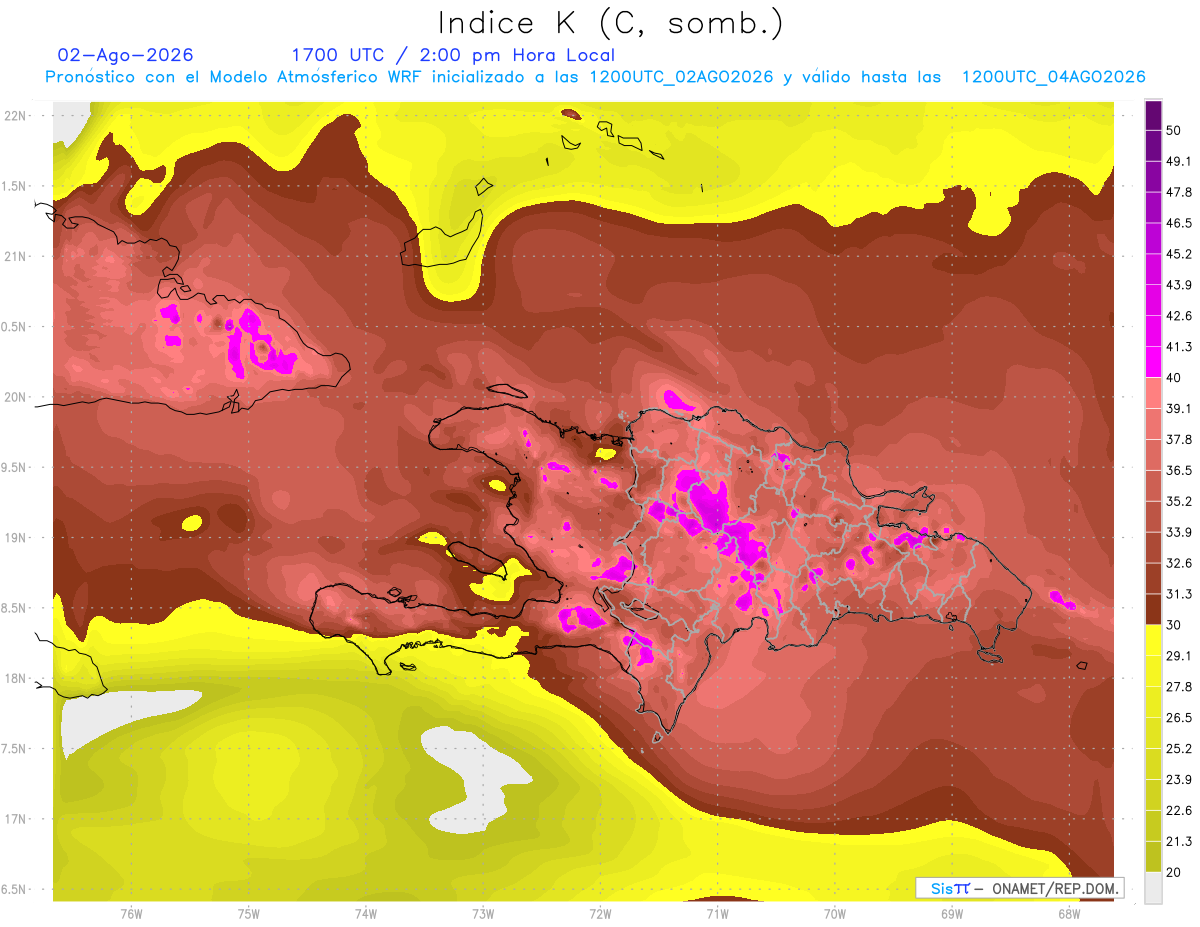Click the legend value "32.6"
This screenshot has width=1200, height=927.
(x=1179, y=563)
